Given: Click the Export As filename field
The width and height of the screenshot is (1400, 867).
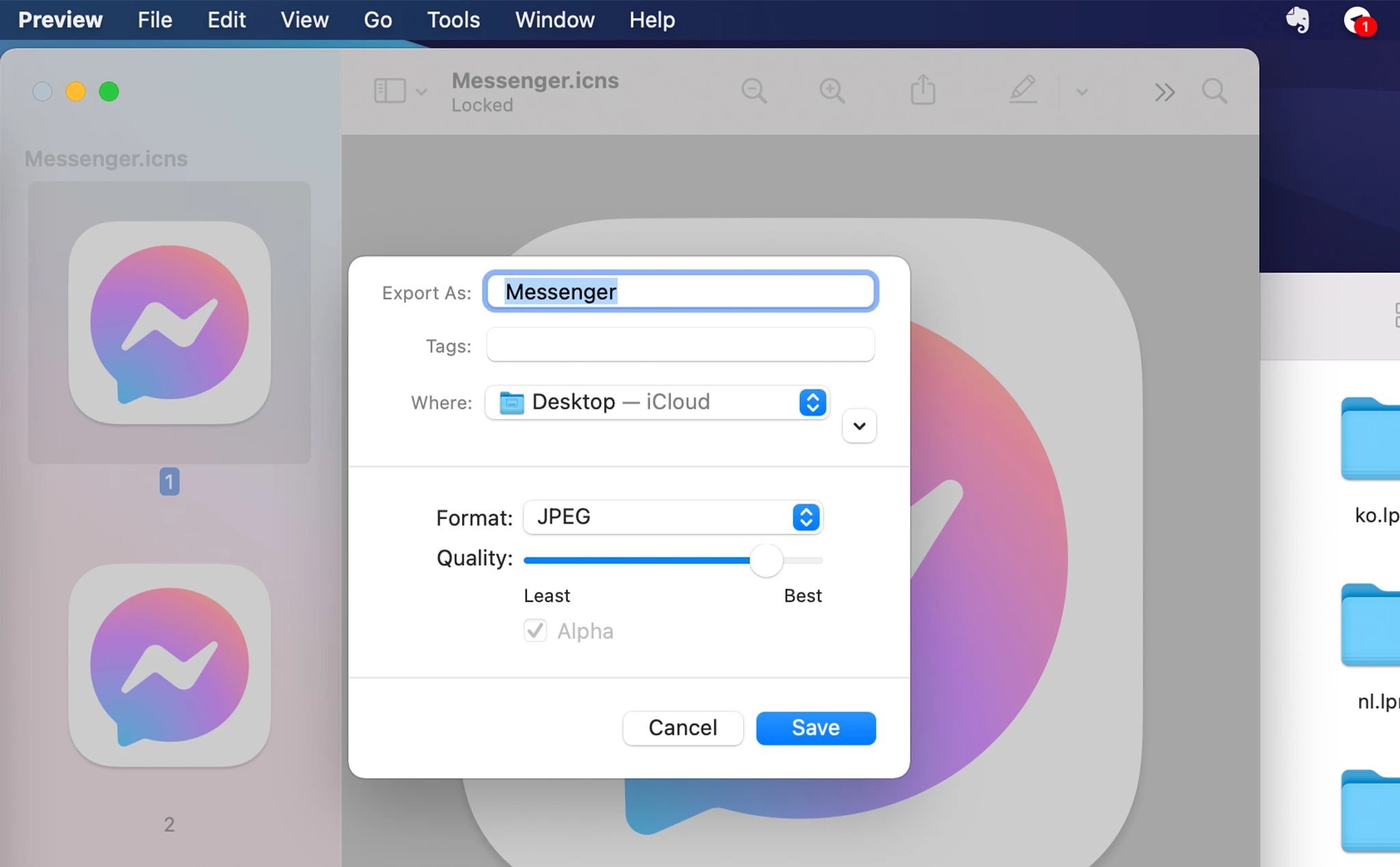Looking at the screenshot, I should pyautogui.click(x=680, y=291).
